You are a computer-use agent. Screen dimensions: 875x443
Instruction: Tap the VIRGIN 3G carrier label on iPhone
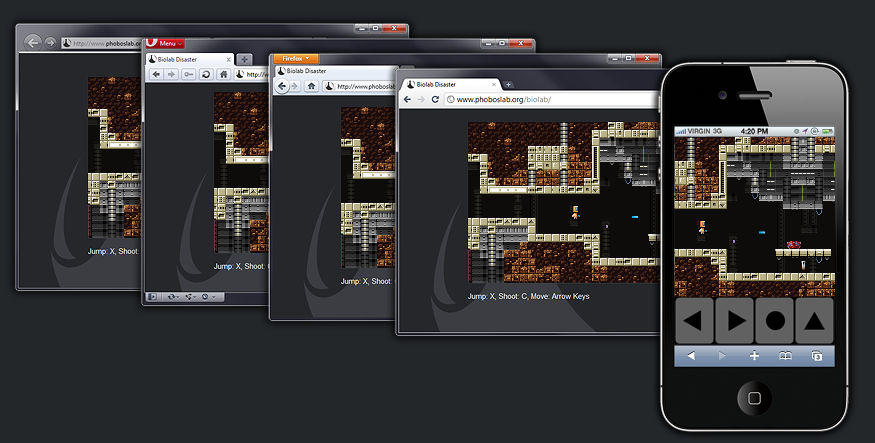click(x=705, y=131)
